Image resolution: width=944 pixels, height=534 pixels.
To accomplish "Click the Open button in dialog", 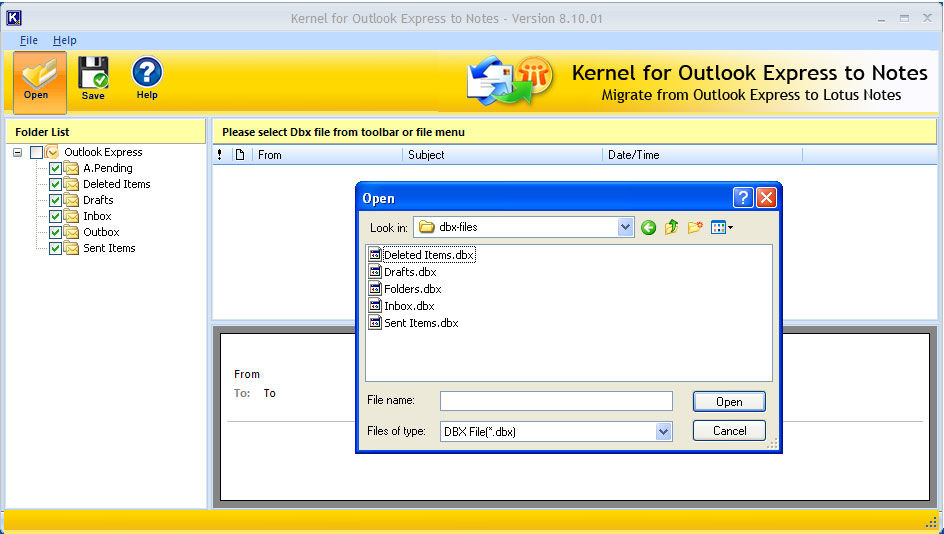I will [x=729, y=401].
